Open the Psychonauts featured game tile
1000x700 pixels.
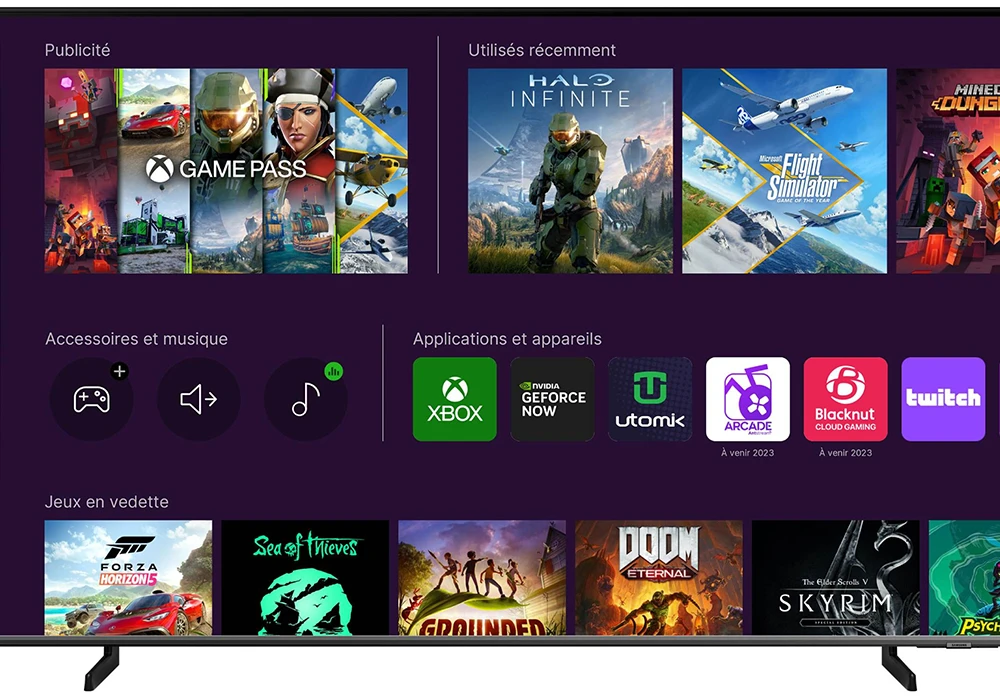[964, 577]
